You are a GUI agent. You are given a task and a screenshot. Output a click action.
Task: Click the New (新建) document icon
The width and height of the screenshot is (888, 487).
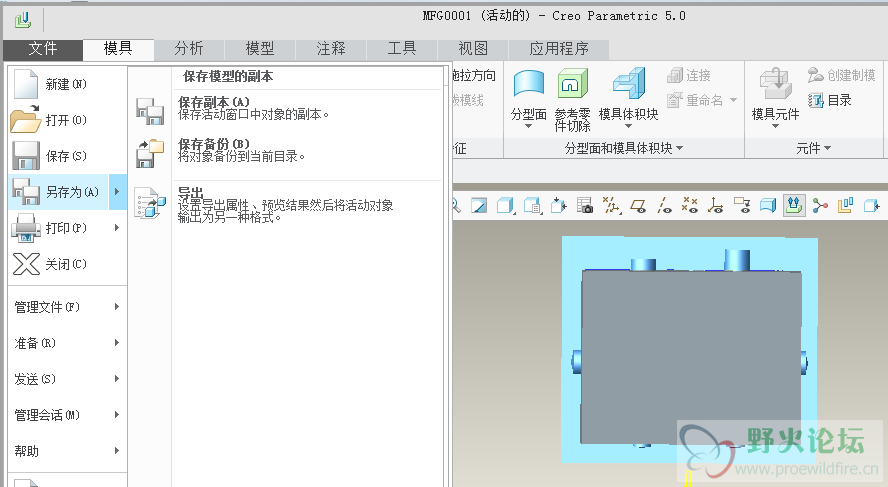click(x=25, y=84)
